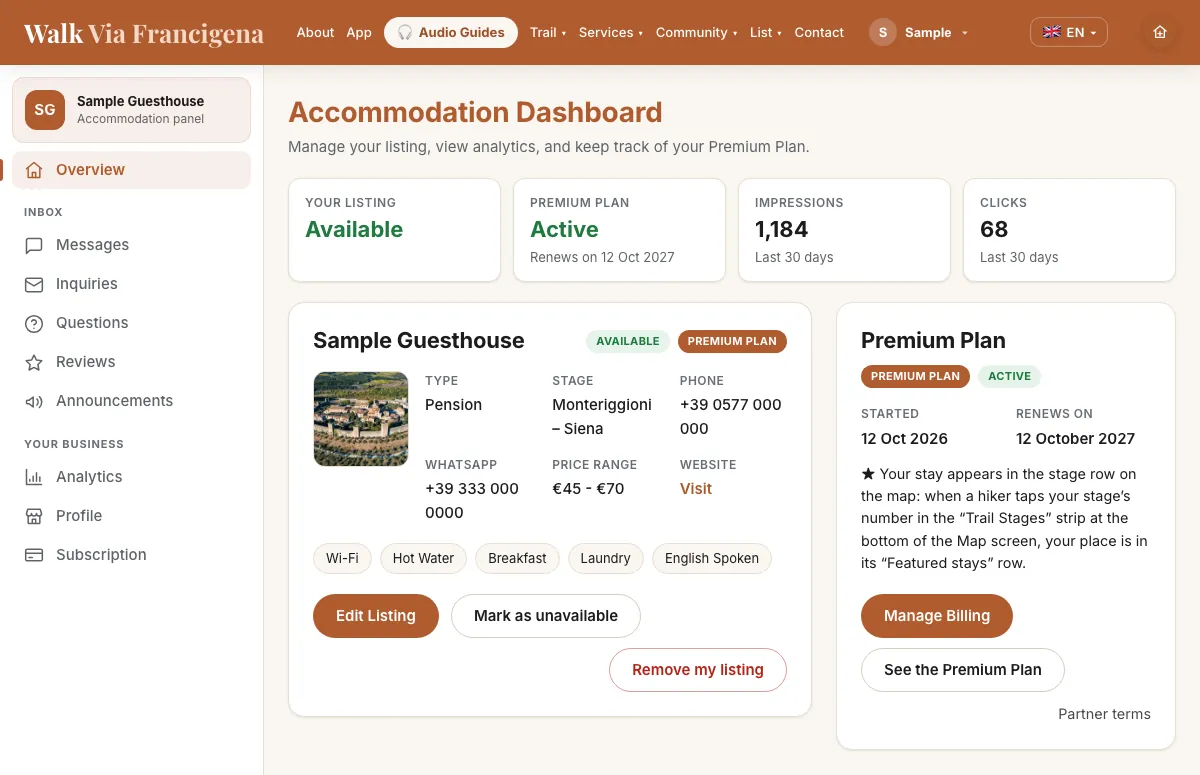The height and width of the screenshot is (775, 1200).
Task: Click the Profile storefront icon
Action: click(34, 516)
